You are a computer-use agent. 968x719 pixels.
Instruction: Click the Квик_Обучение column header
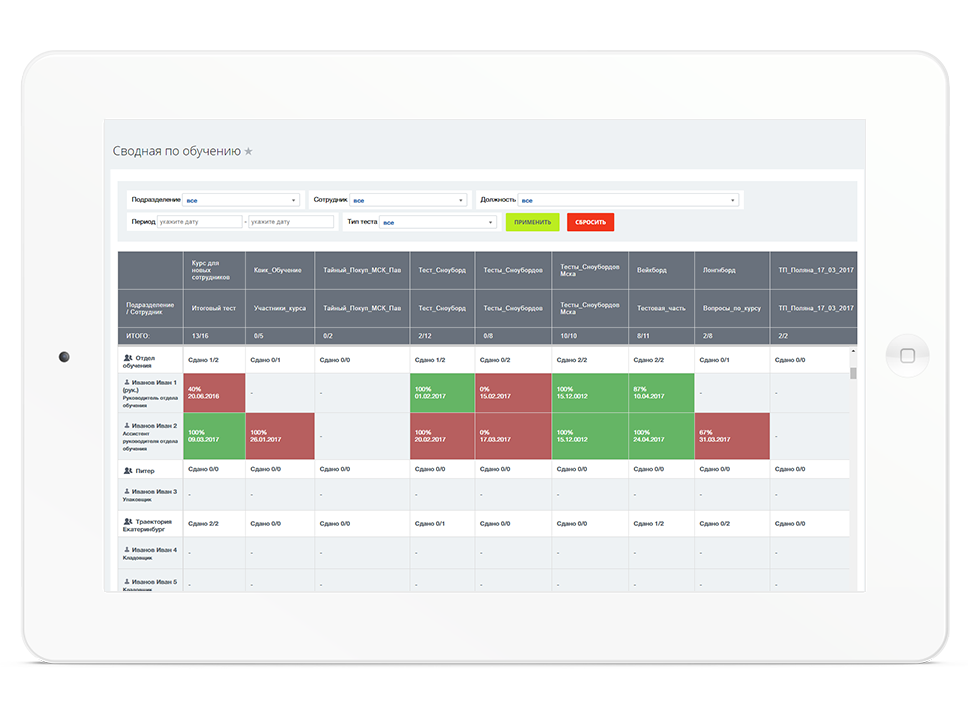(x=280, y=270)
